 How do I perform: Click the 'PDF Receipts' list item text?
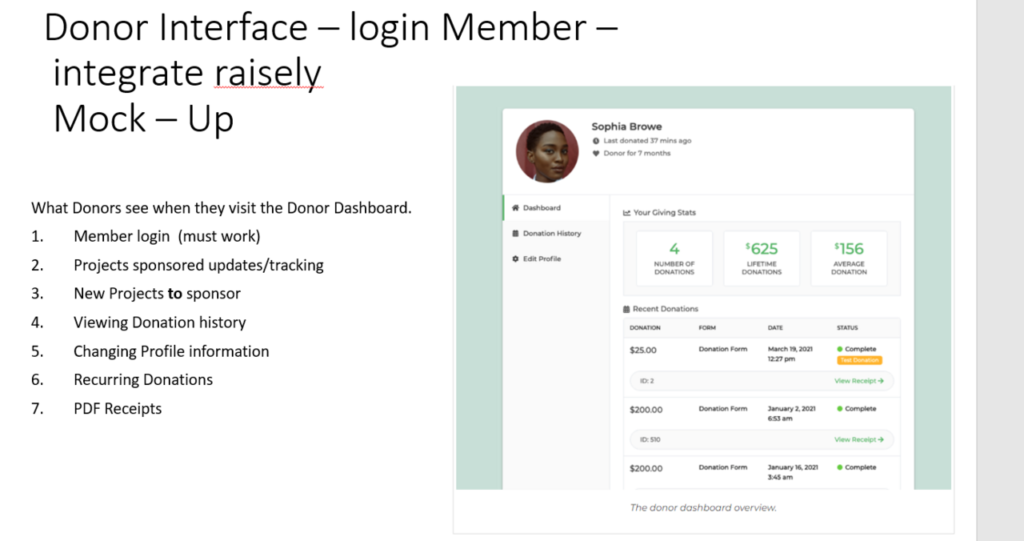tap(117, 408)
